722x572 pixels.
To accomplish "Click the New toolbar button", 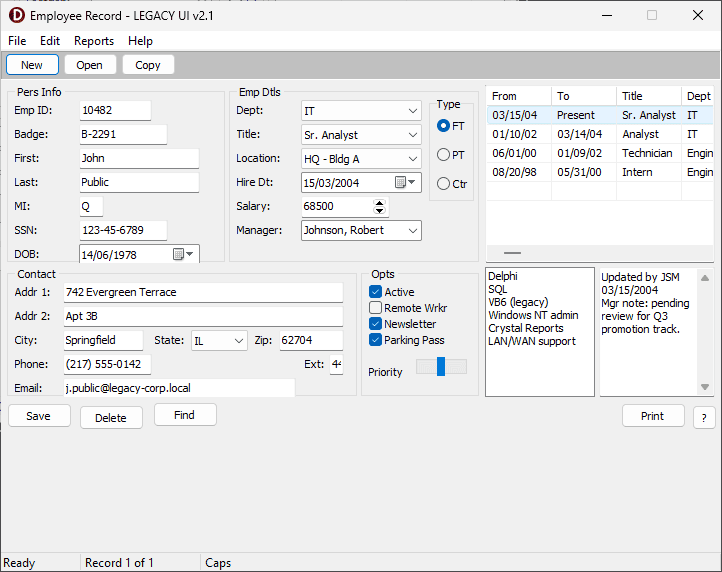I will [x=32, y=65].
